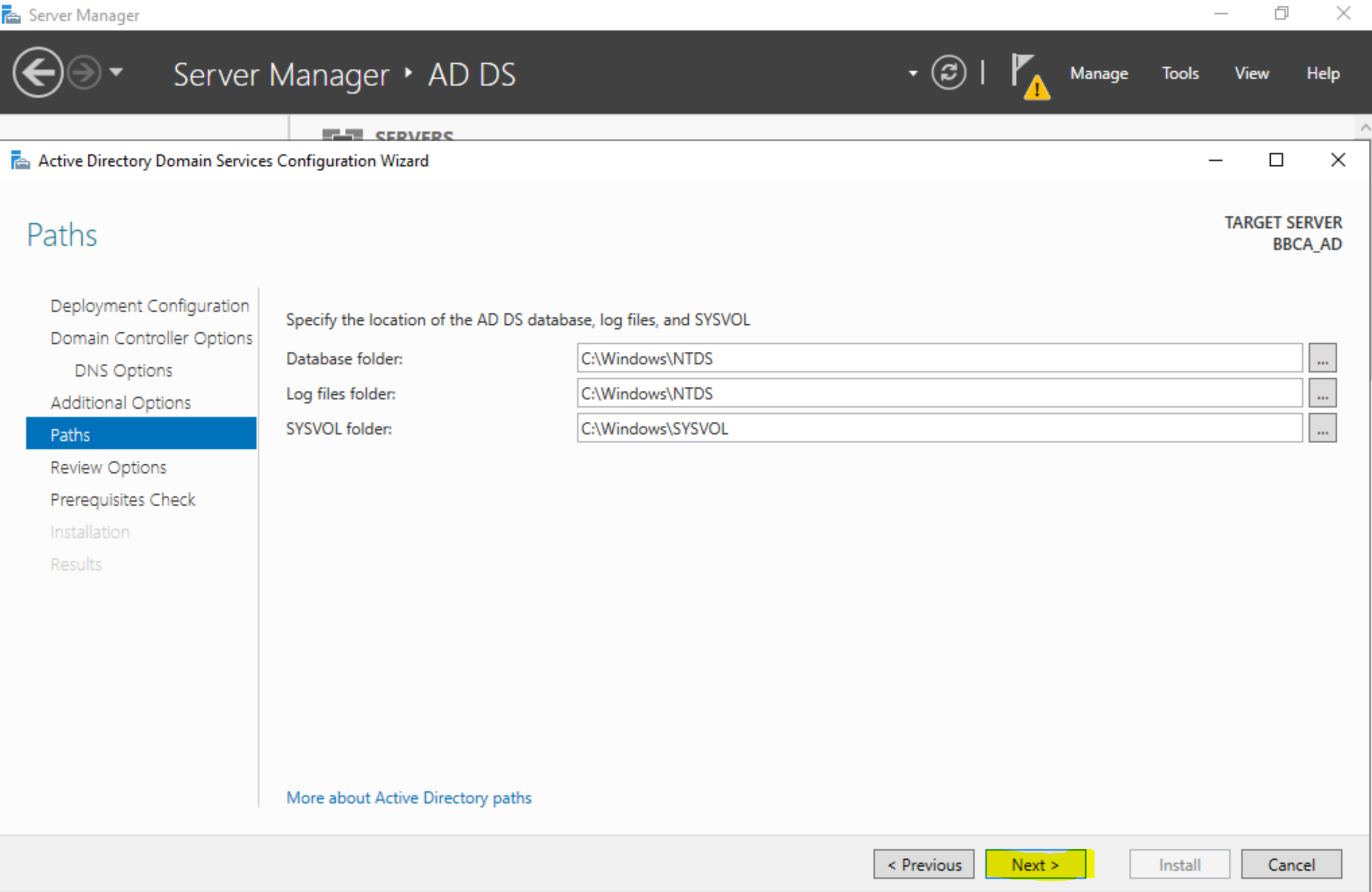Open the dropdown arrow left of refresh
Image resolution: width=1372 pixels, height=892 pixels.
coord(912,73)
